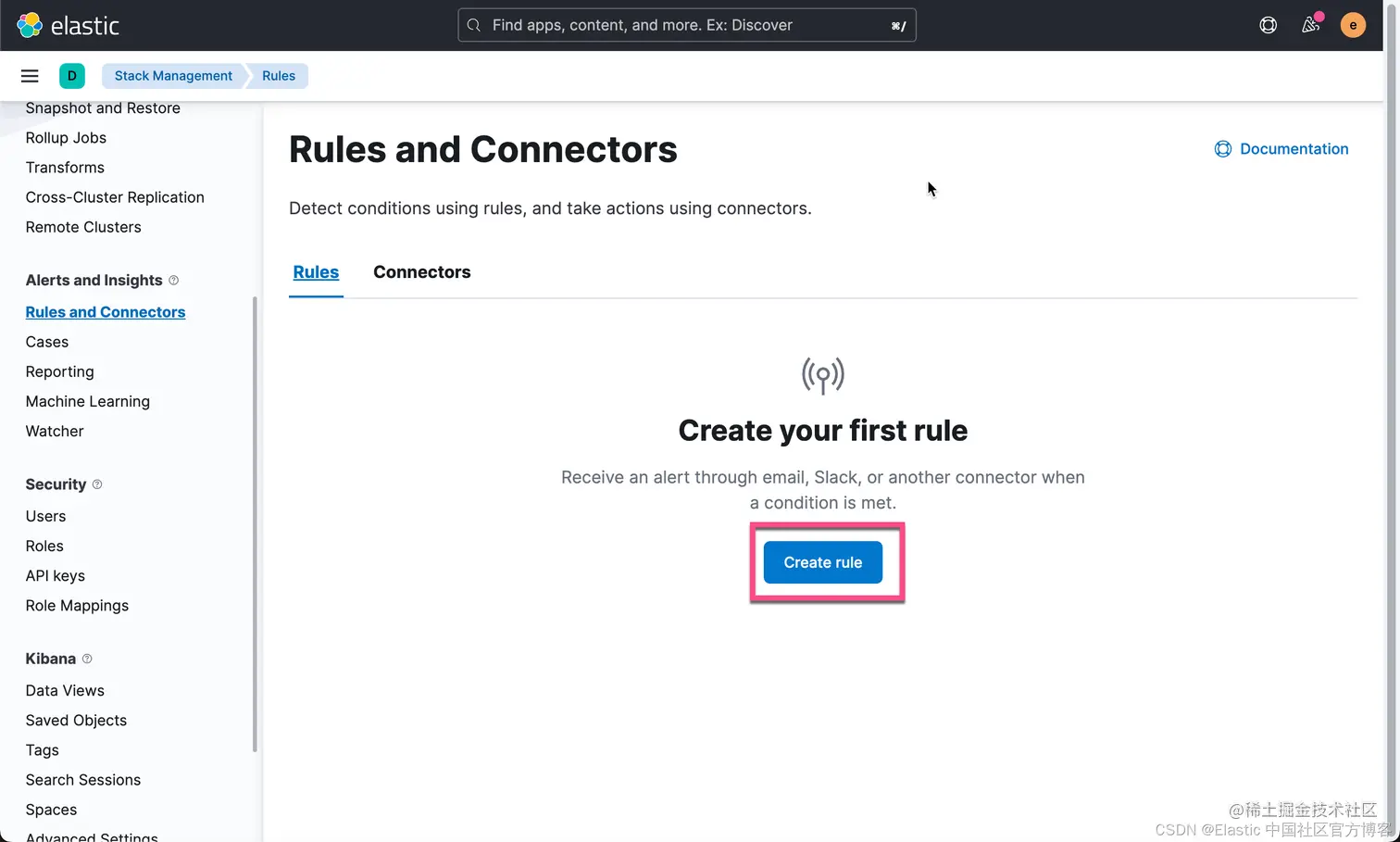1400x842 pixels.
Task: Open Transforms in the sidebar
Action: point(65,168)
